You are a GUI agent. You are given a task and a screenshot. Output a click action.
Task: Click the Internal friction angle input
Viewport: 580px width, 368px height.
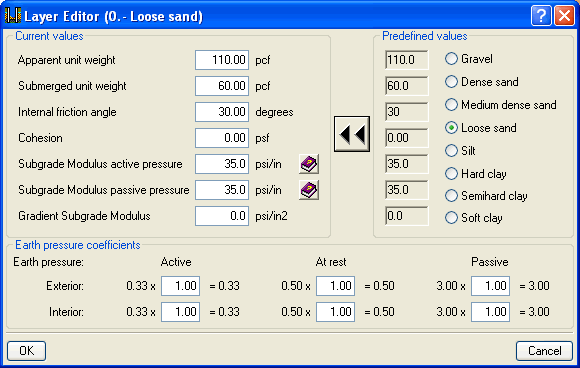[222, 112]
